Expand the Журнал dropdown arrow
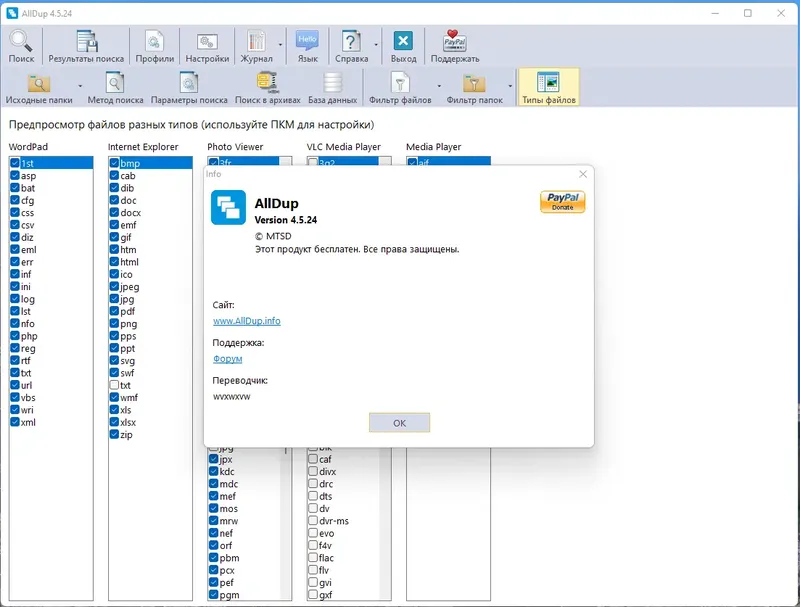Screen dimensions: 800x607 [x=280, y=45]
